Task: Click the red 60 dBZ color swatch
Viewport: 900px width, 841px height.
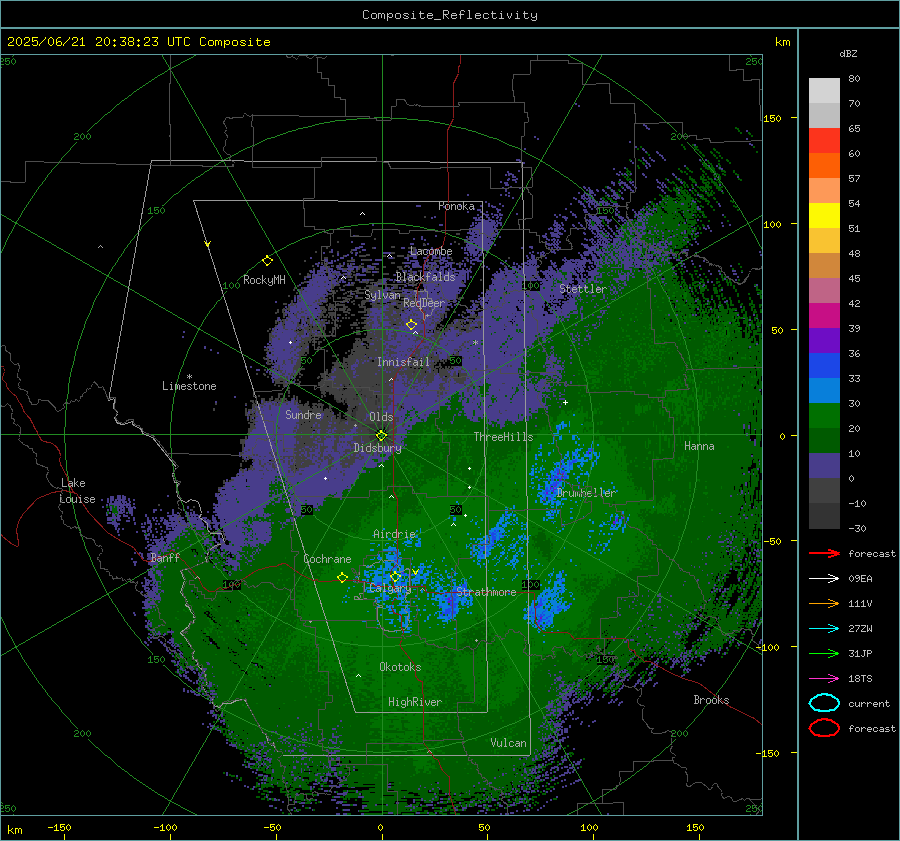Action: tap(824, 141)
